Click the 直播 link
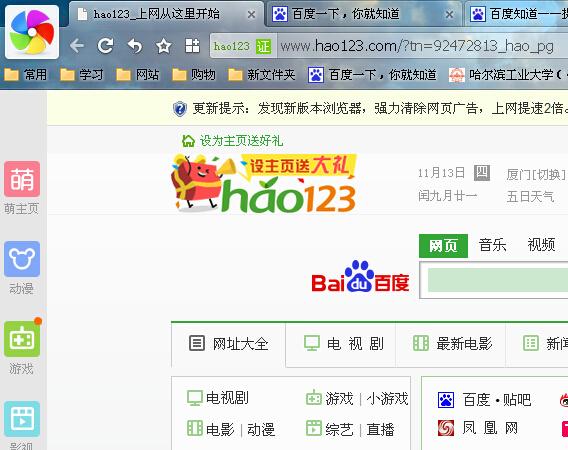 point(380,430)
